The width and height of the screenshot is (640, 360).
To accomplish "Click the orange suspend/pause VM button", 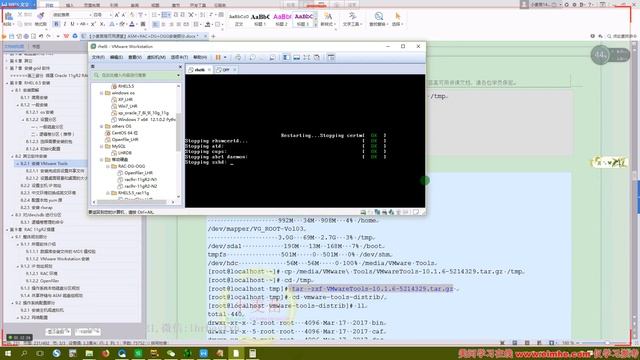I will [x=218, y=57].
